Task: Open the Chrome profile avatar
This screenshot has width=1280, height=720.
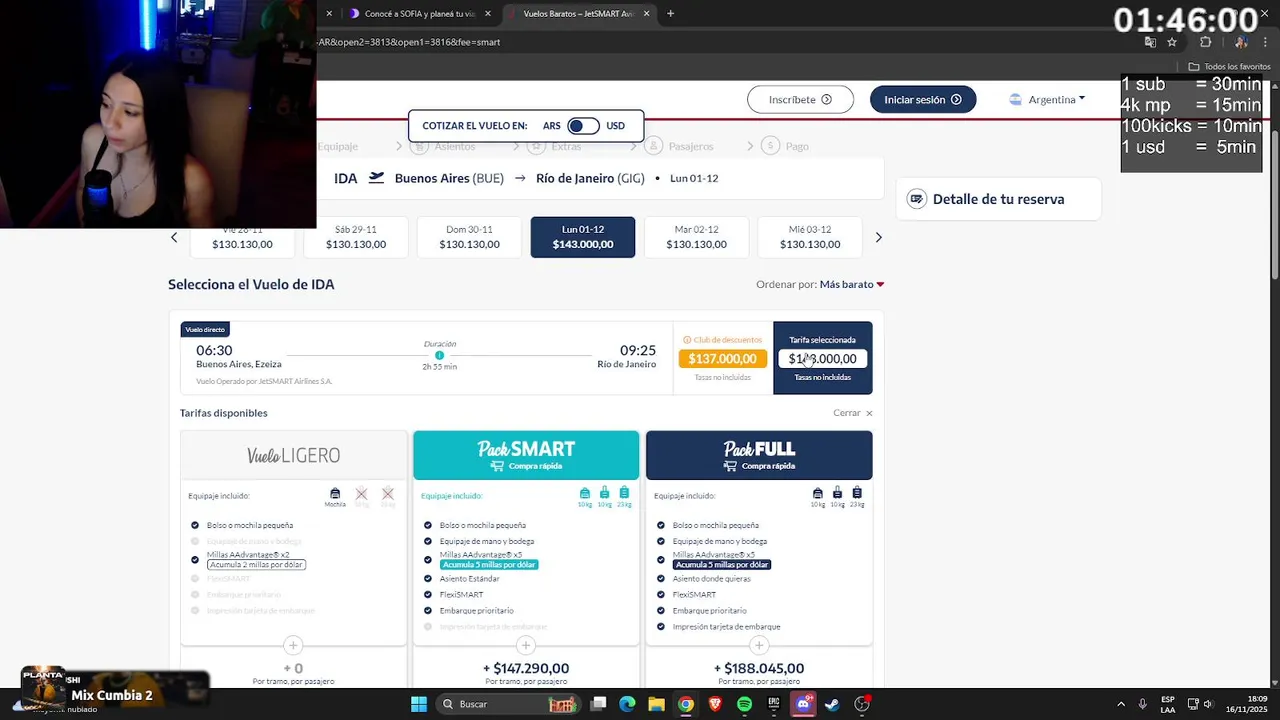Action: (1241, 42)
